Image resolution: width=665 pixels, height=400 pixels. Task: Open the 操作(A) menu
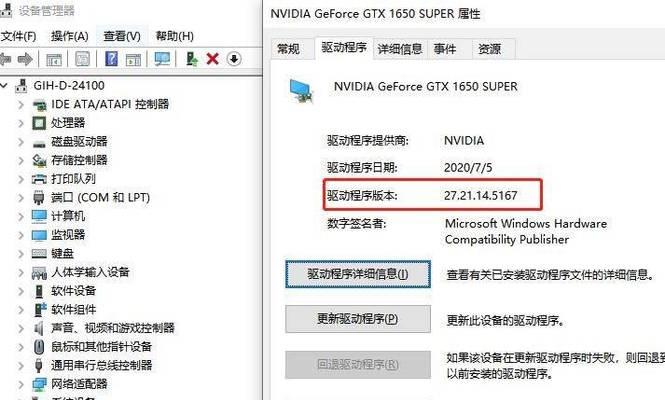tap(70, 36)
